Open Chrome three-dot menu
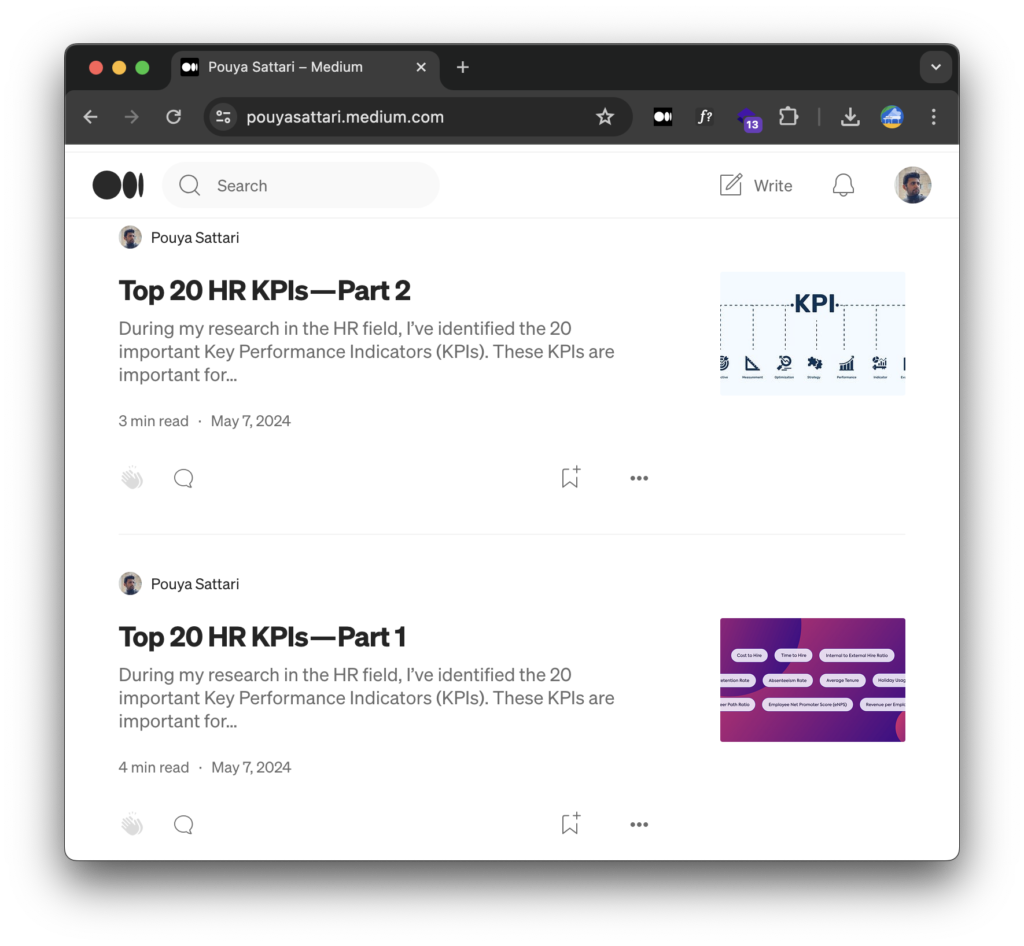 [x=933, y=117]
